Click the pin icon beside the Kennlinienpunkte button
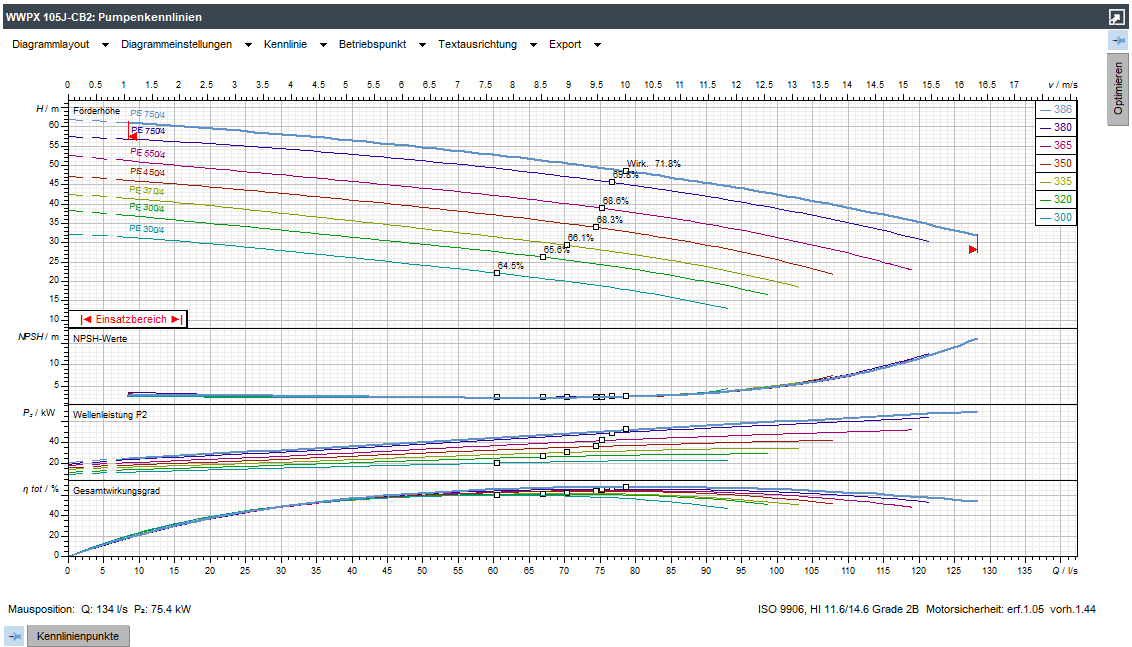 point(14,636)
